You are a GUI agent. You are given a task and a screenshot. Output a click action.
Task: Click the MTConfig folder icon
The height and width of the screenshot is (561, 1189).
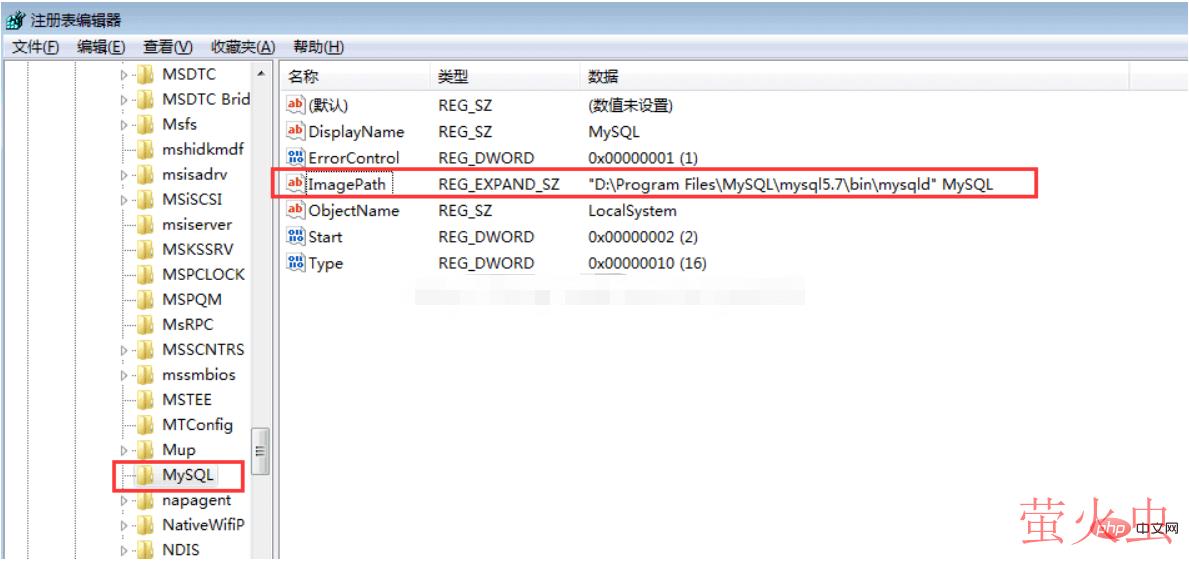point(145,425)
